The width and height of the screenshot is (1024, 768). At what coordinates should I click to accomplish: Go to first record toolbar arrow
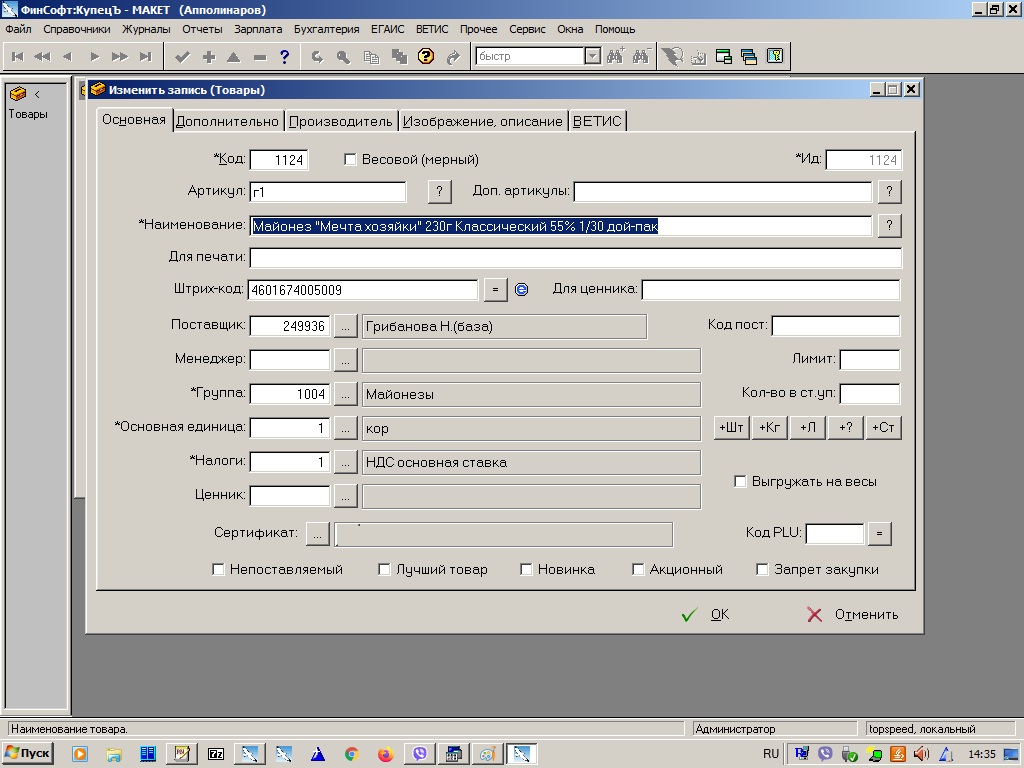coord(18,57)
